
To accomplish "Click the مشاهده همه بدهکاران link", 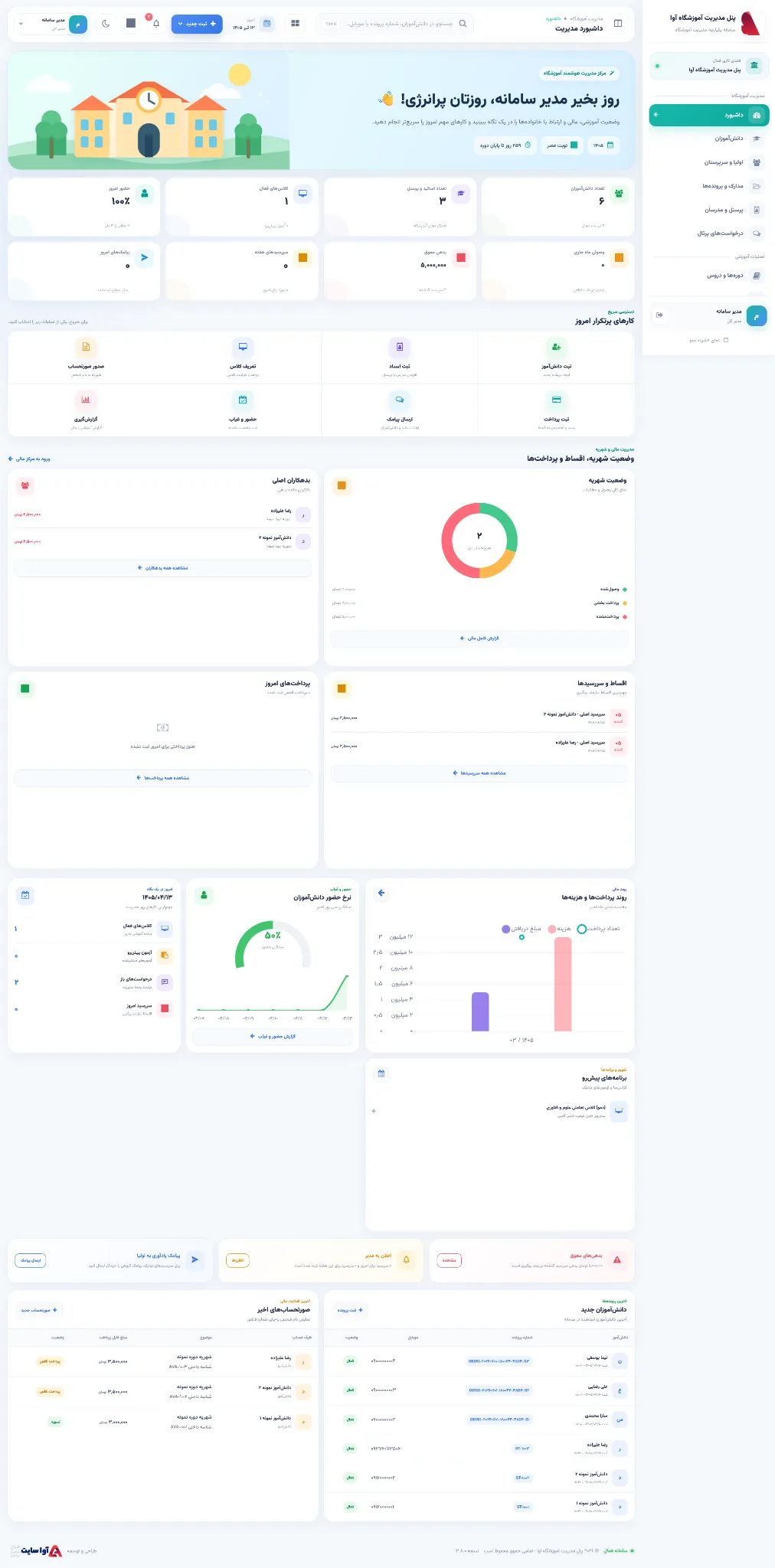I will pos(162,568).
